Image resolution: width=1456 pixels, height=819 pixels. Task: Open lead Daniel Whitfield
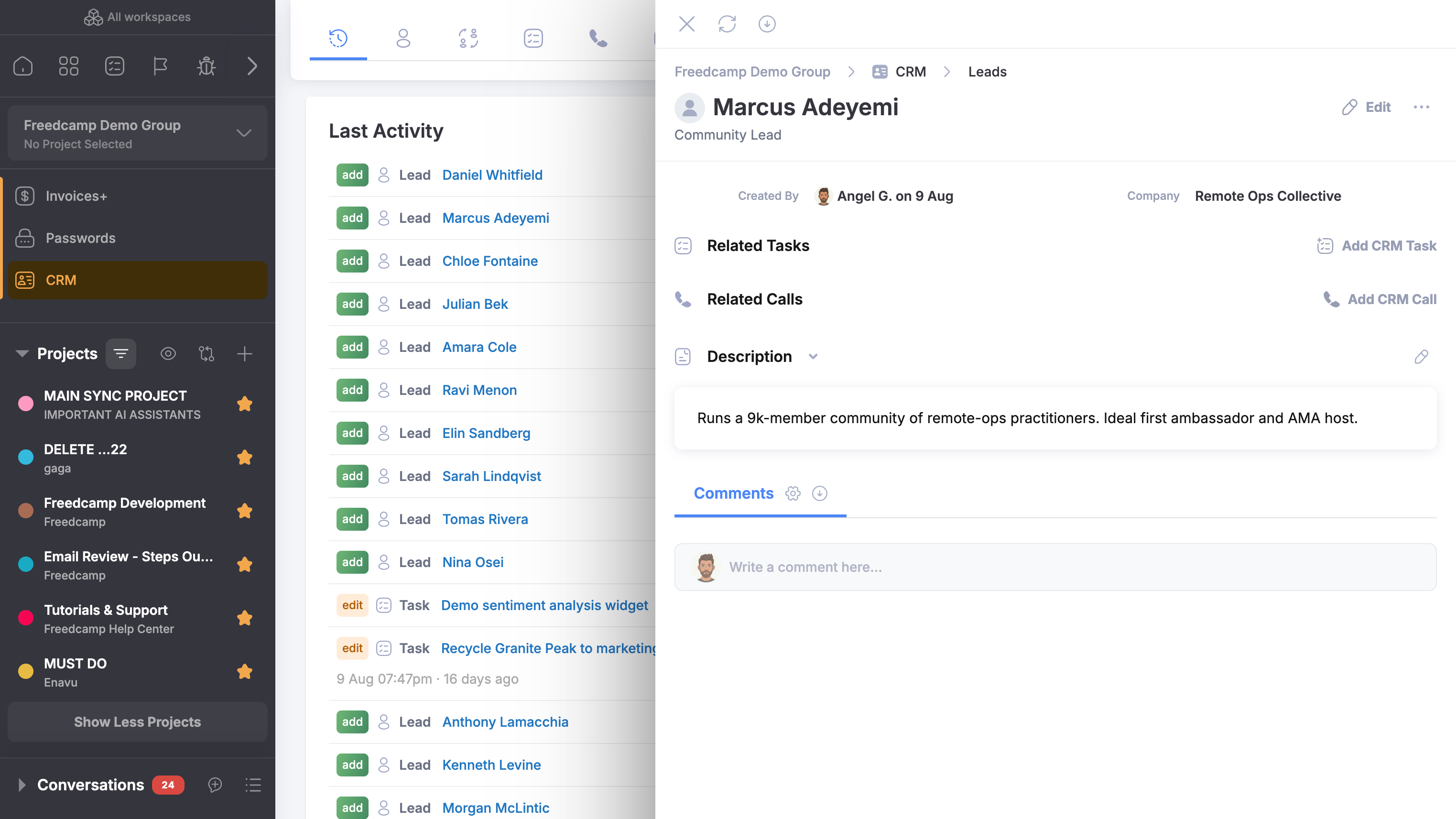click(492, 175)
